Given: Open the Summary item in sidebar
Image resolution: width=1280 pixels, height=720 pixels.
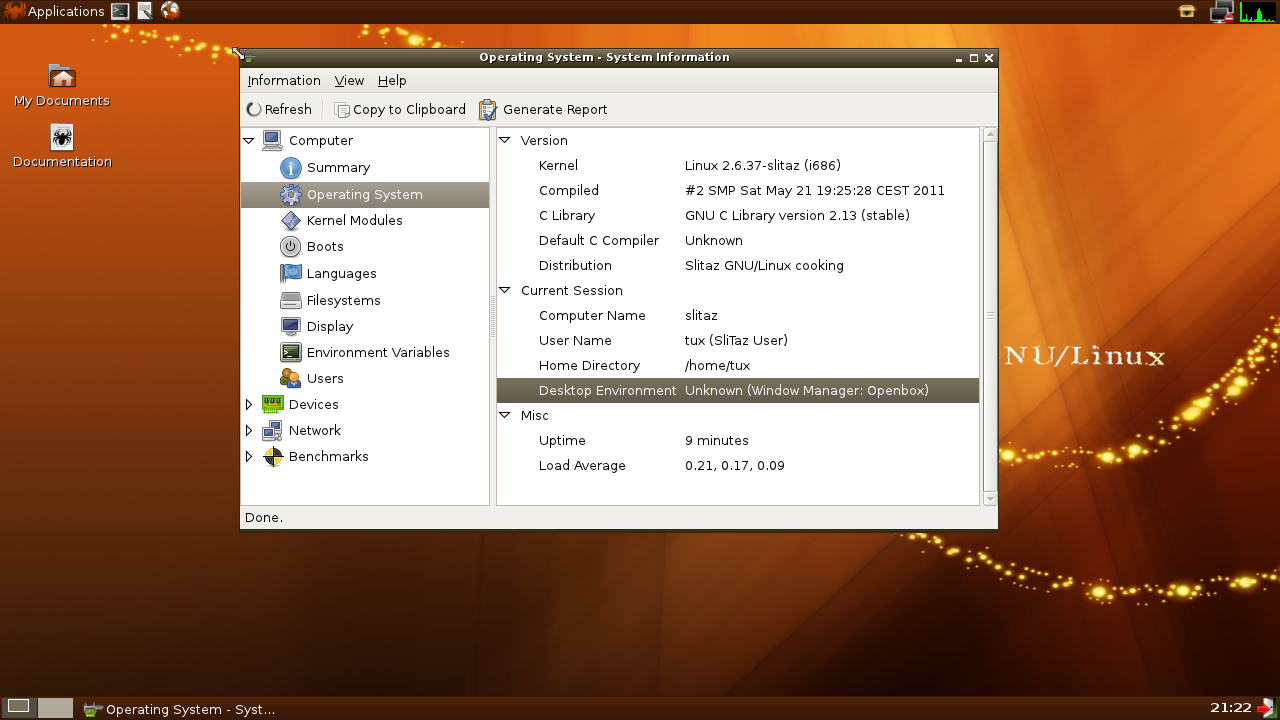Looking at the screenshot, I should coord(338,168).
